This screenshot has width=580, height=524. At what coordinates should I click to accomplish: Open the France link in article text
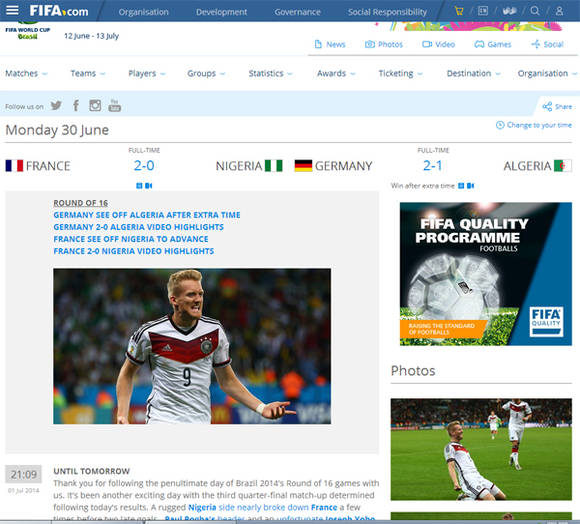324,507
